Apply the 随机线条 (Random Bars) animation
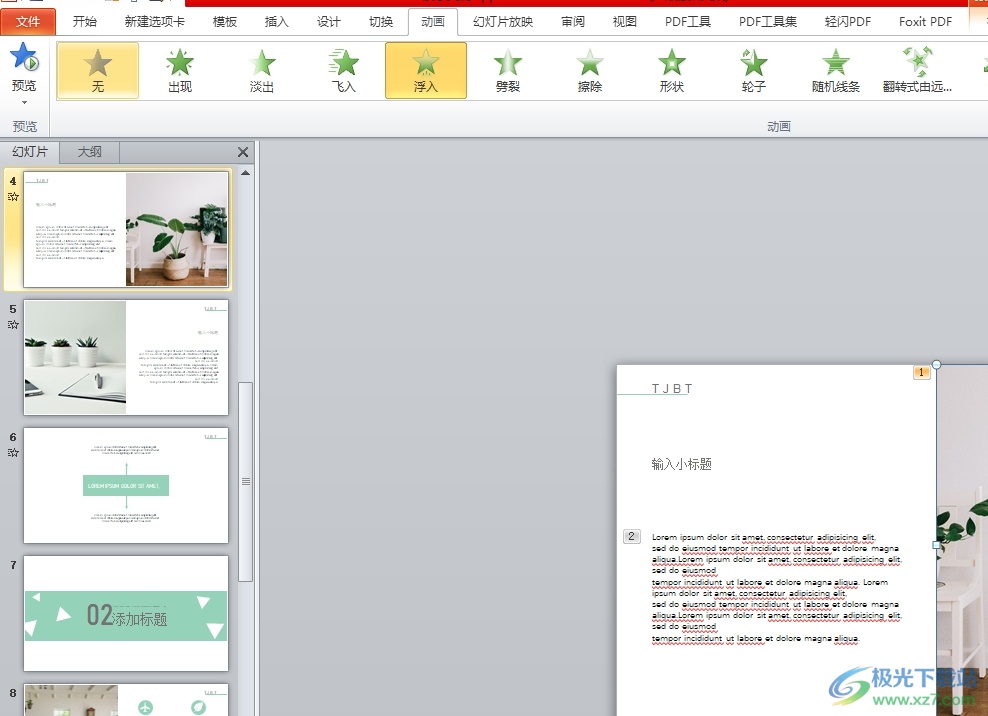The width and height of the screenshot is (988, 716). pos(836,70)
